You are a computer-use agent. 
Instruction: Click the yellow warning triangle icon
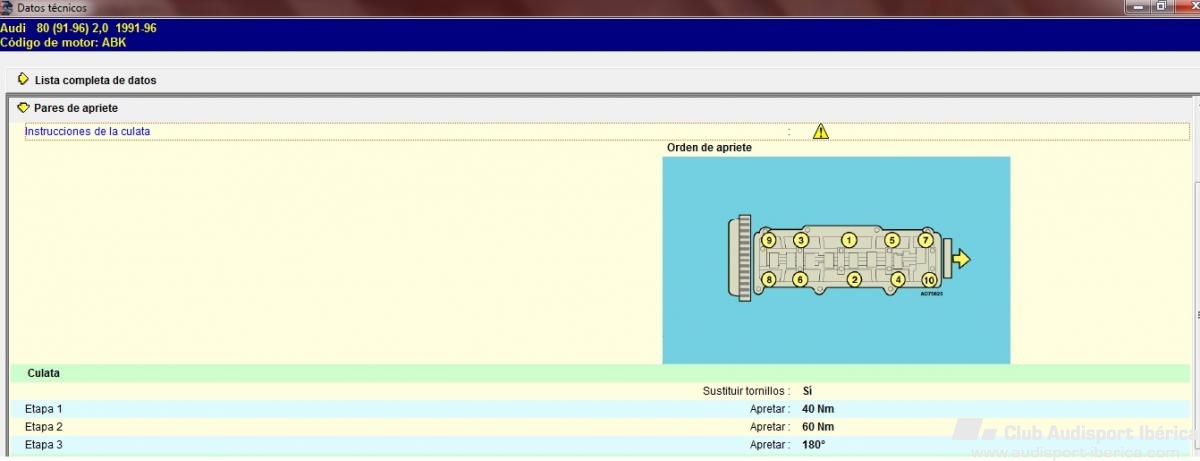(821, 131)
